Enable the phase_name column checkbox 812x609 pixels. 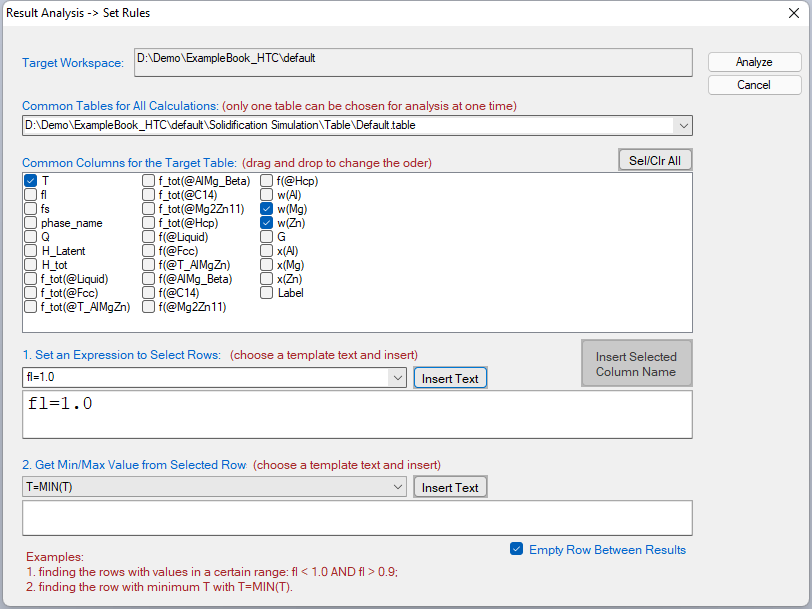pyautogui.click(x=29, y=222)
